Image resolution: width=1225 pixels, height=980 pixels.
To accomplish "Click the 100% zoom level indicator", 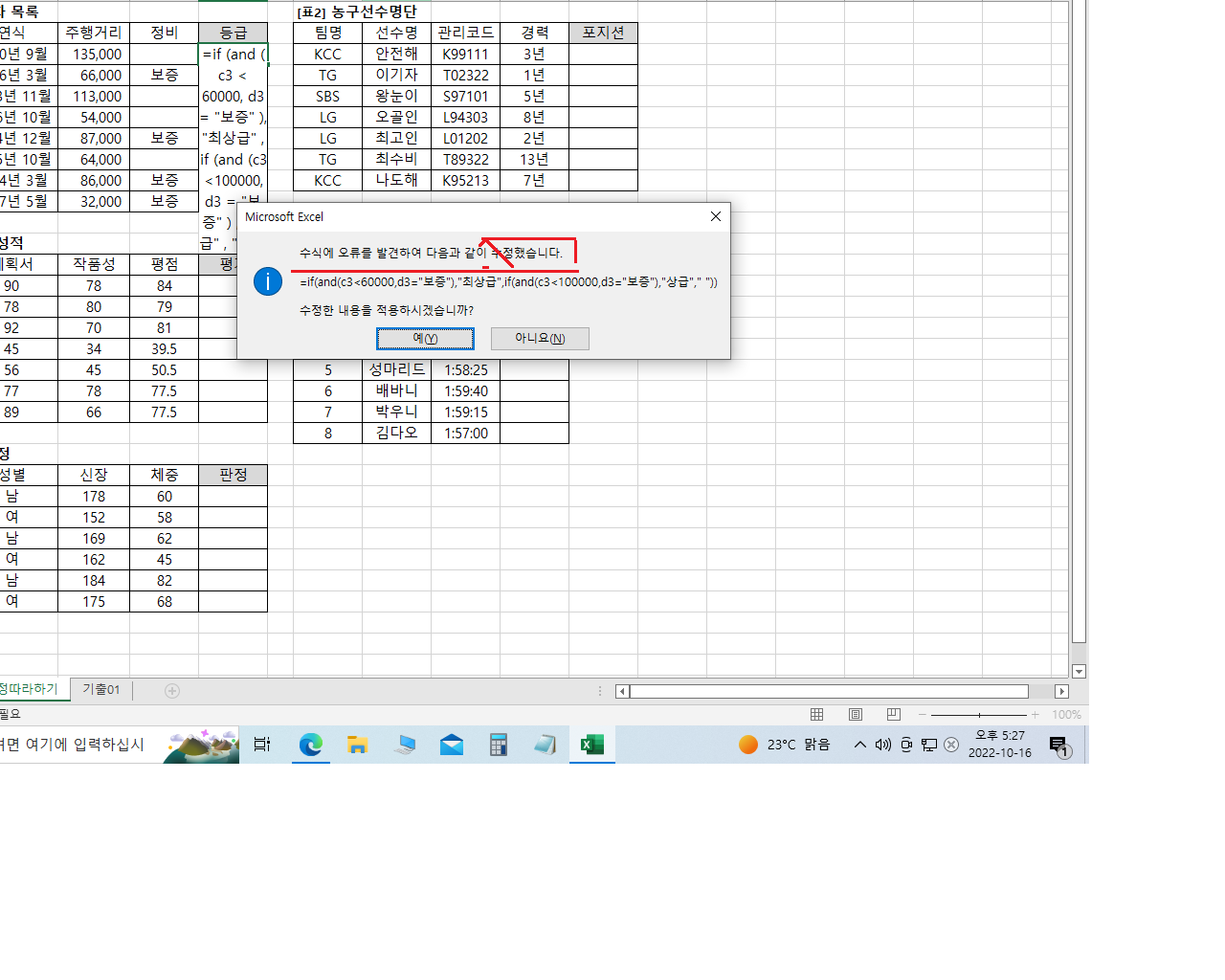I will coord(1066,715).
